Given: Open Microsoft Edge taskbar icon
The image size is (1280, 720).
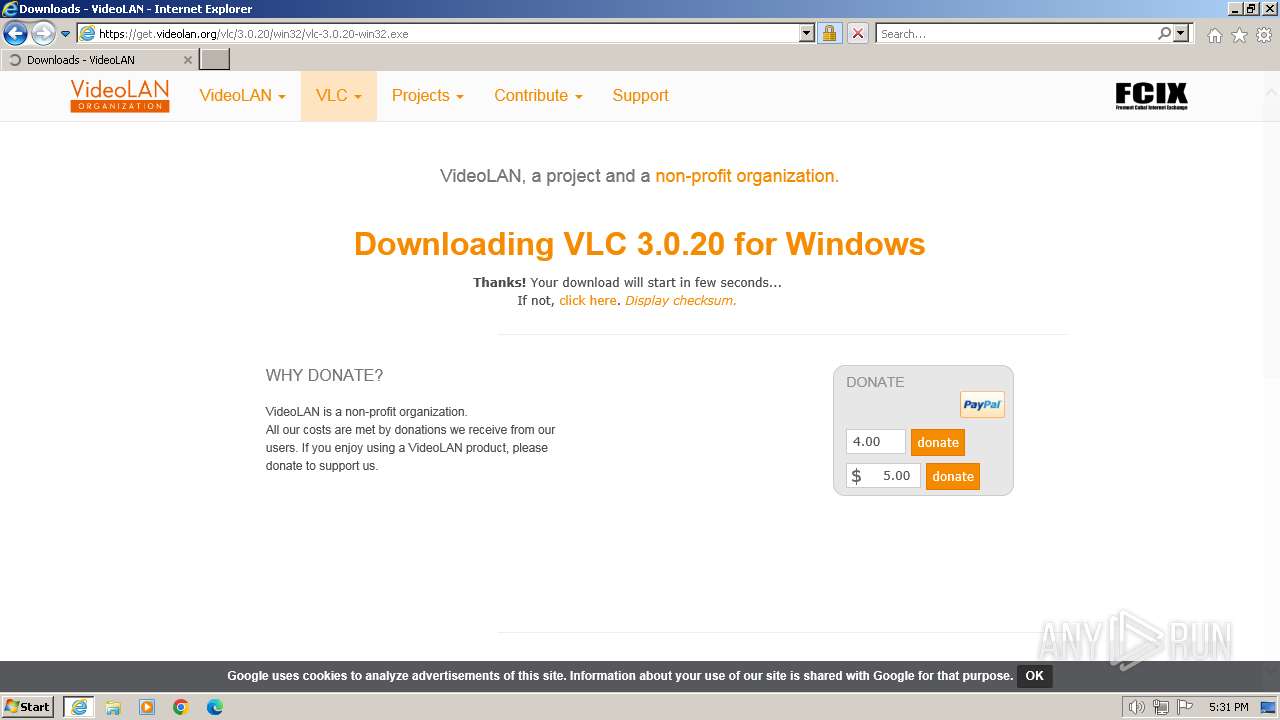Looking at the screenshot, I should 215,707.
